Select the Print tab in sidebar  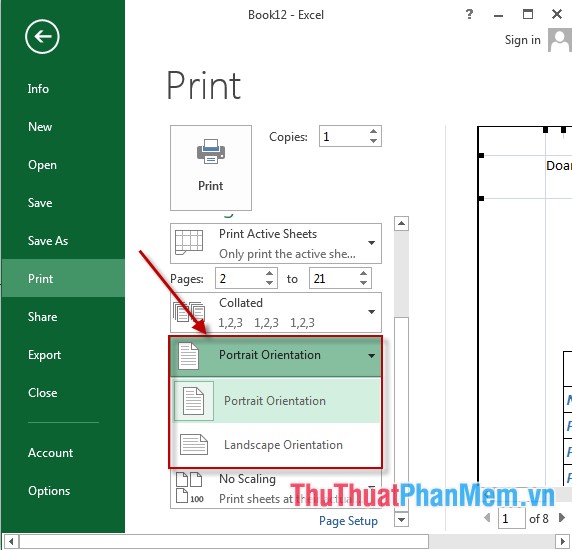tap(63, 278)
